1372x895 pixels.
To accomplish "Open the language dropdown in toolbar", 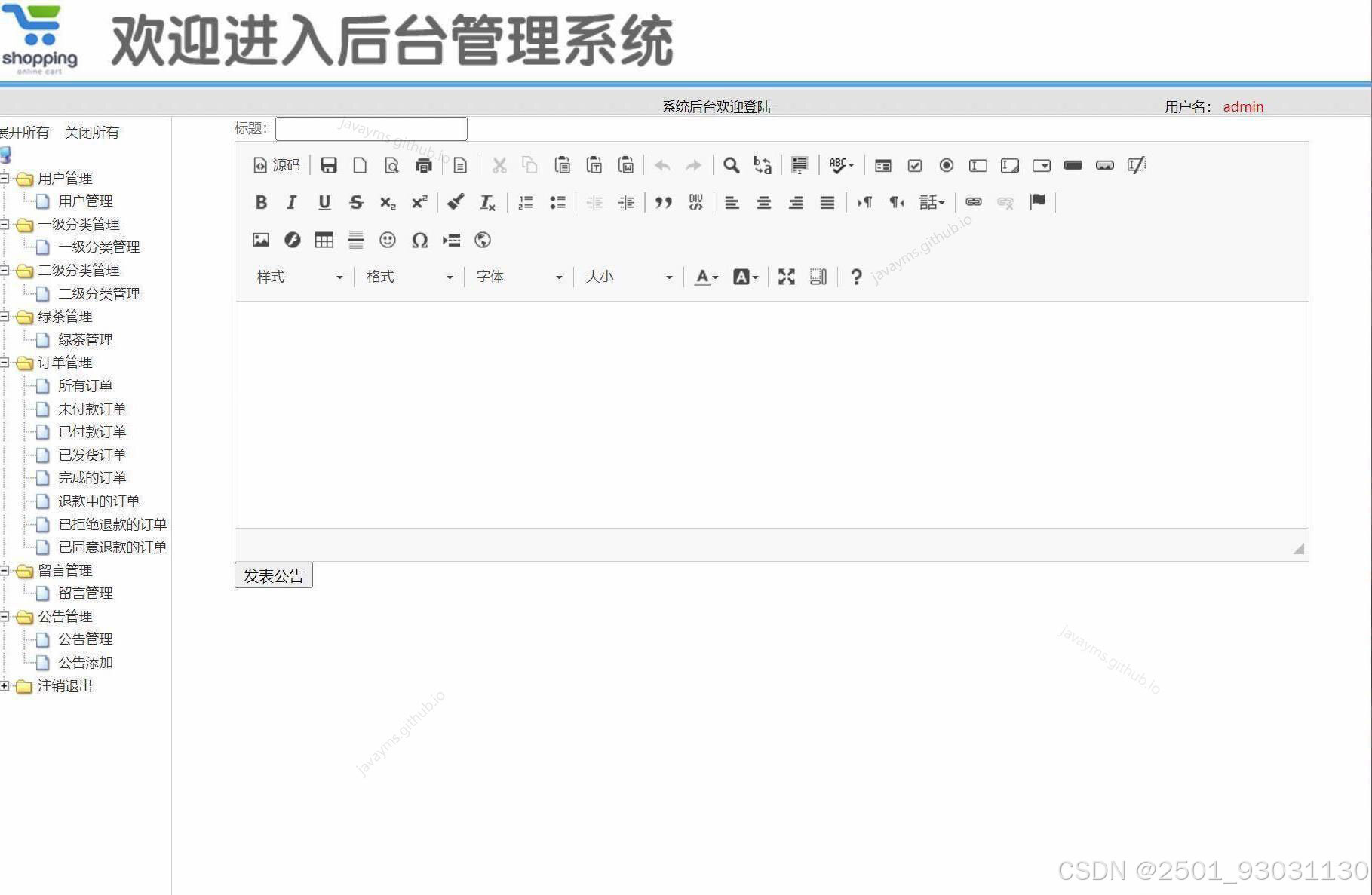I will pyautogui.click(x=932, y=202).
